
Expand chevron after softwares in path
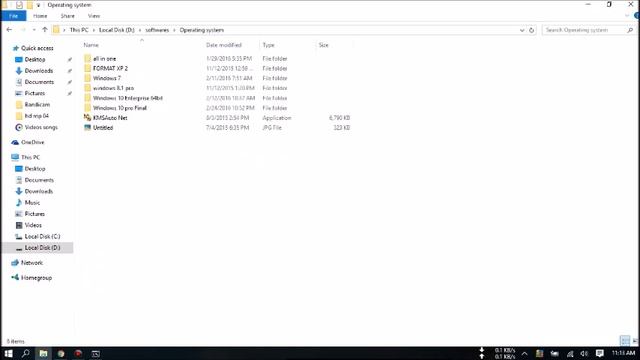click(174, 30)
